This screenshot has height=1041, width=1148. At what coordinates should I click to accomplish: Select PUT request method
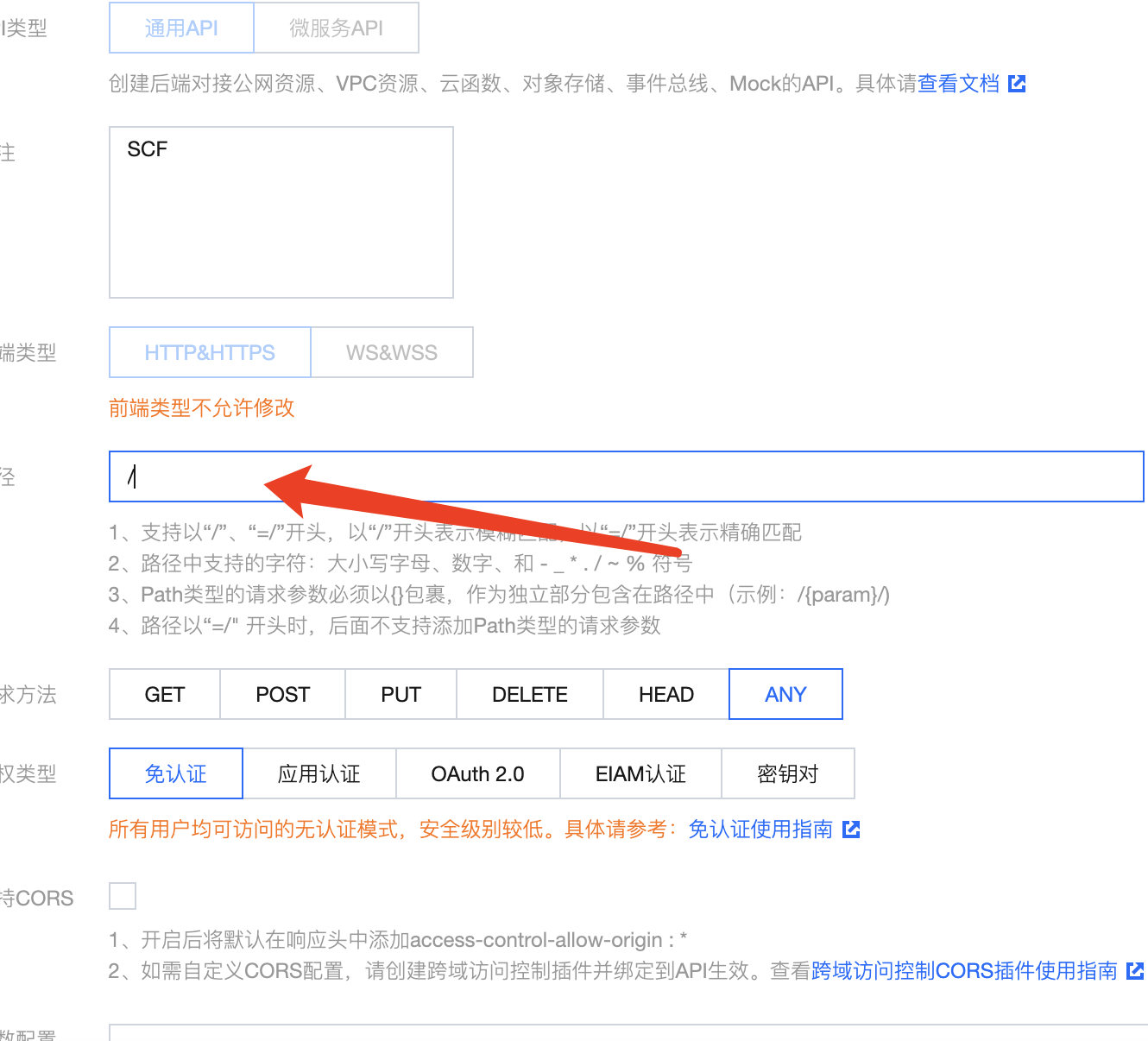point(401,695)
